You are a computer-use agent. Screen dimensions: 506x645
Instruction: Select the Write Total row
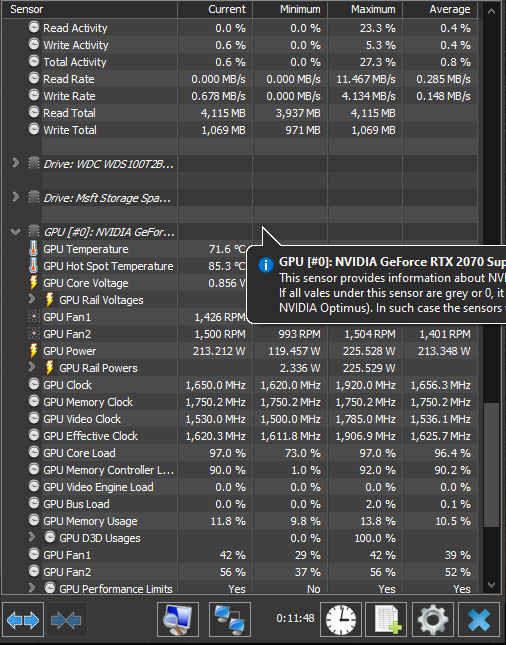240,130
